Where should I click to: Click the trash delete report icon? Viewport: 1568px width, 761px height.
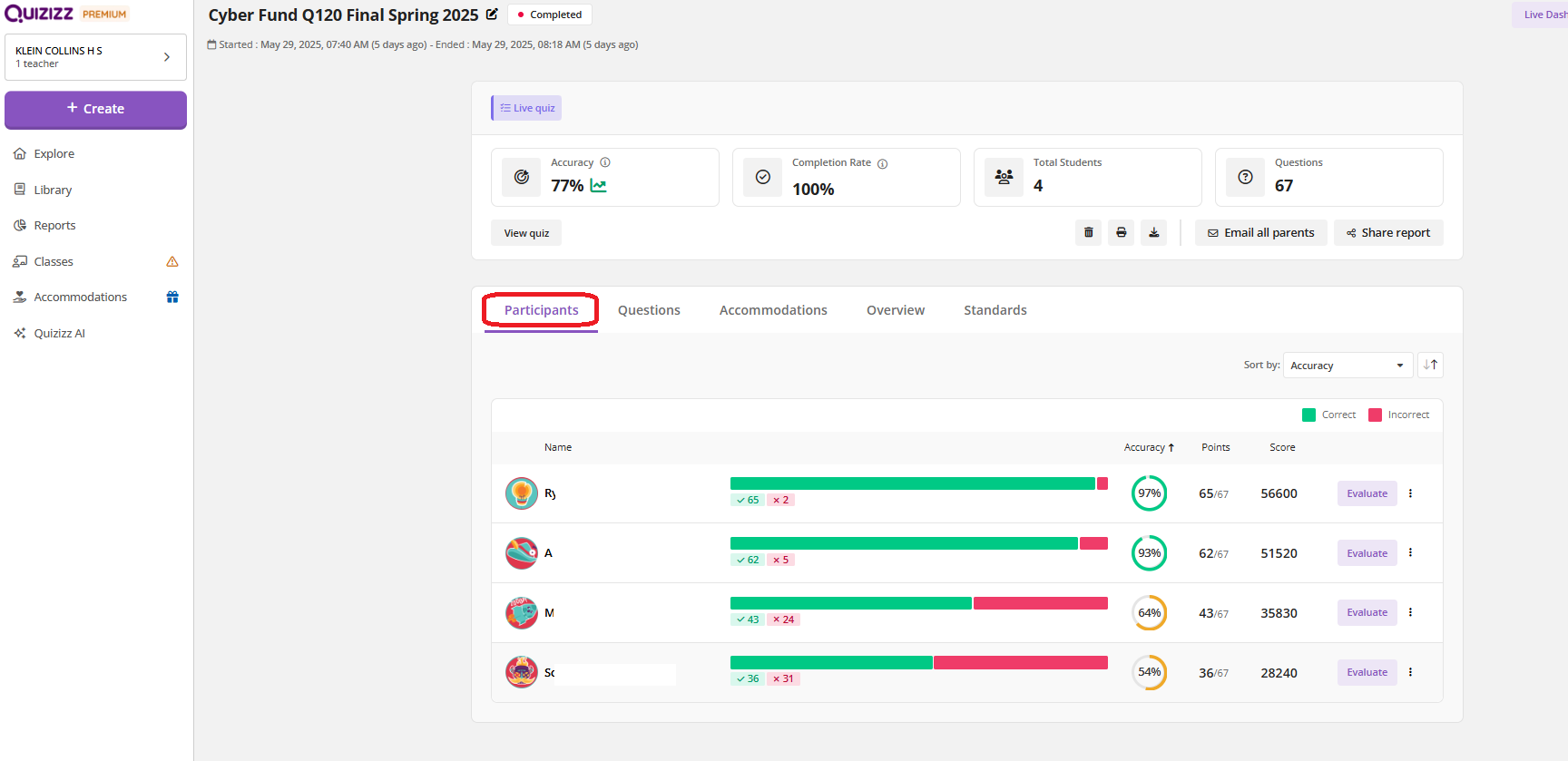tap(1088, 233)
